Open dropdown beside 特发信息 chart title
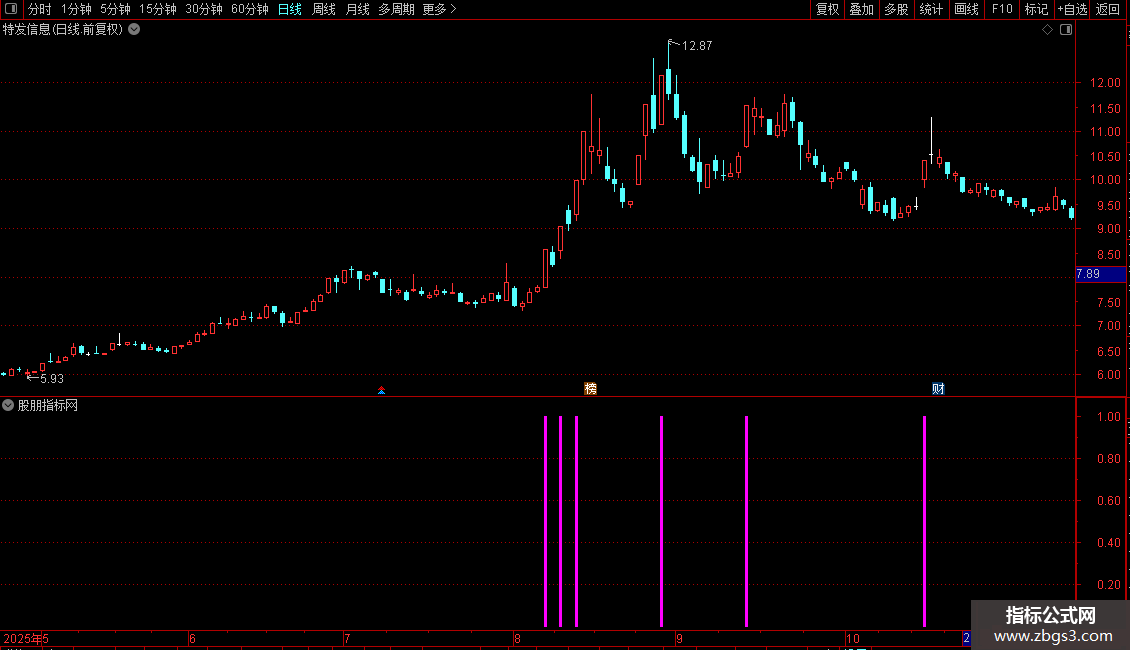1130x650 pixels. pyautogui.click(x=134, y=30)
